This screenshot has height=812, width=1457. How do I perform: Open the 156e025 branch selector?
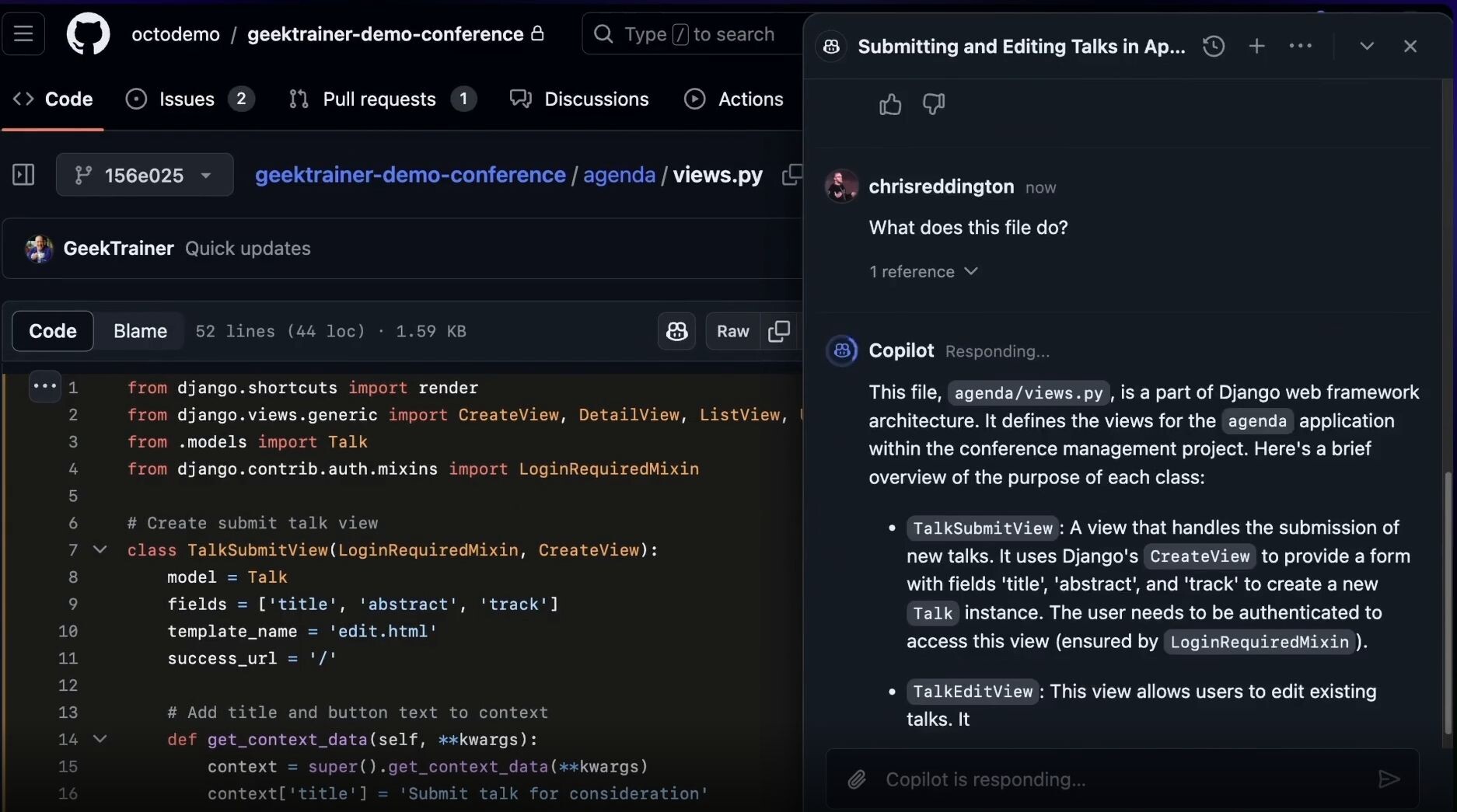(x=144, y=175)
